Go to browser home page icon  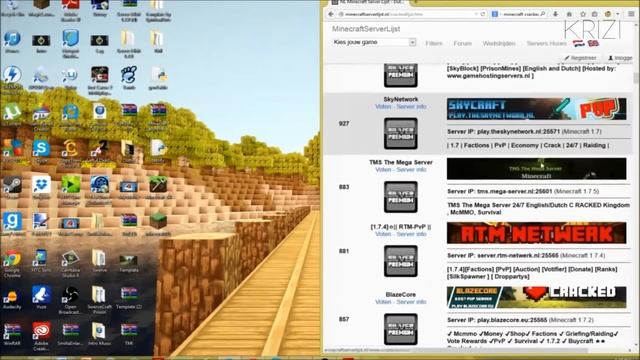pyautogui.click(x=569, y=14)
